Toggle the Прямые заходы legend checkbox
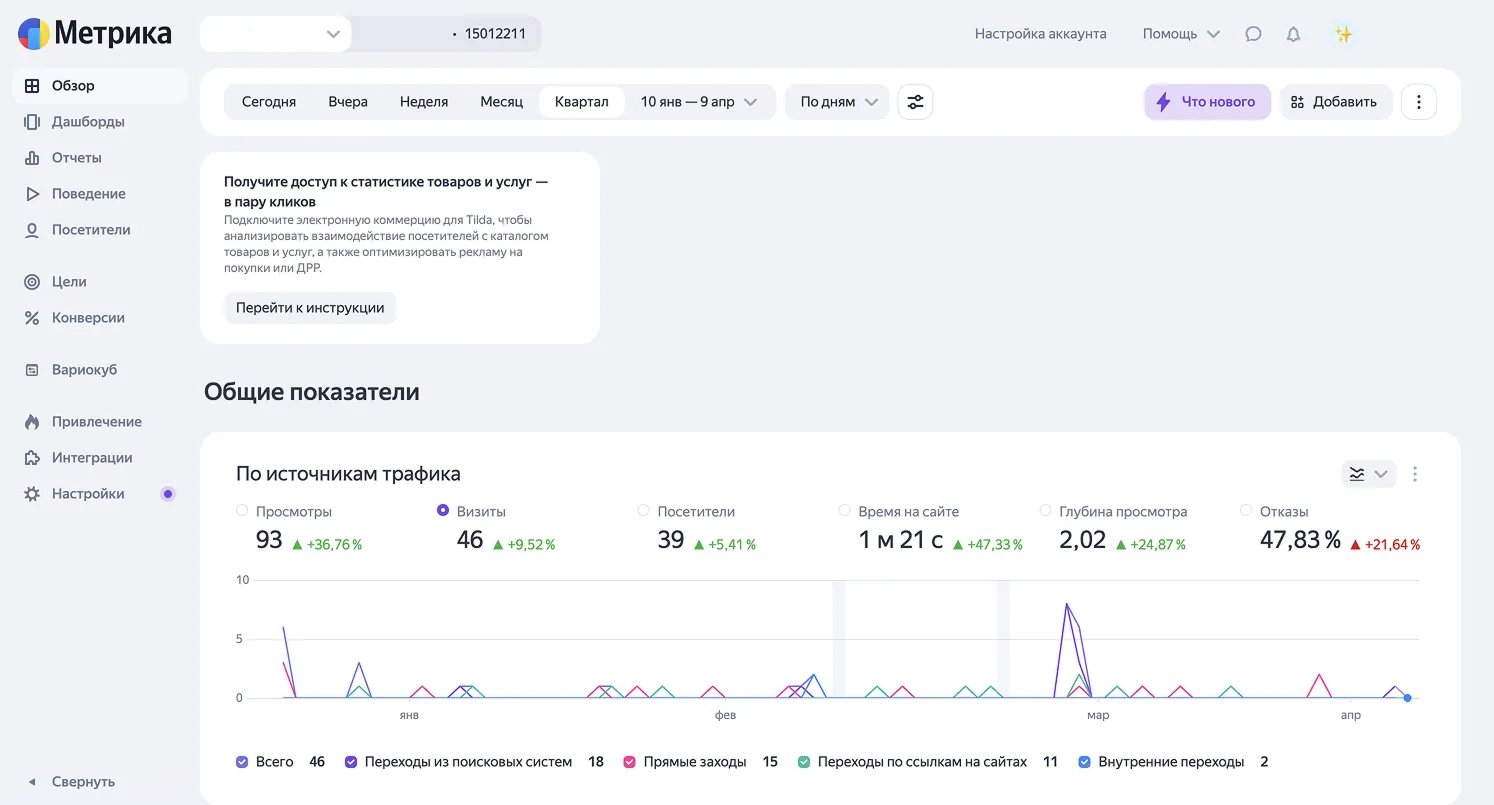 click(629, 762)
